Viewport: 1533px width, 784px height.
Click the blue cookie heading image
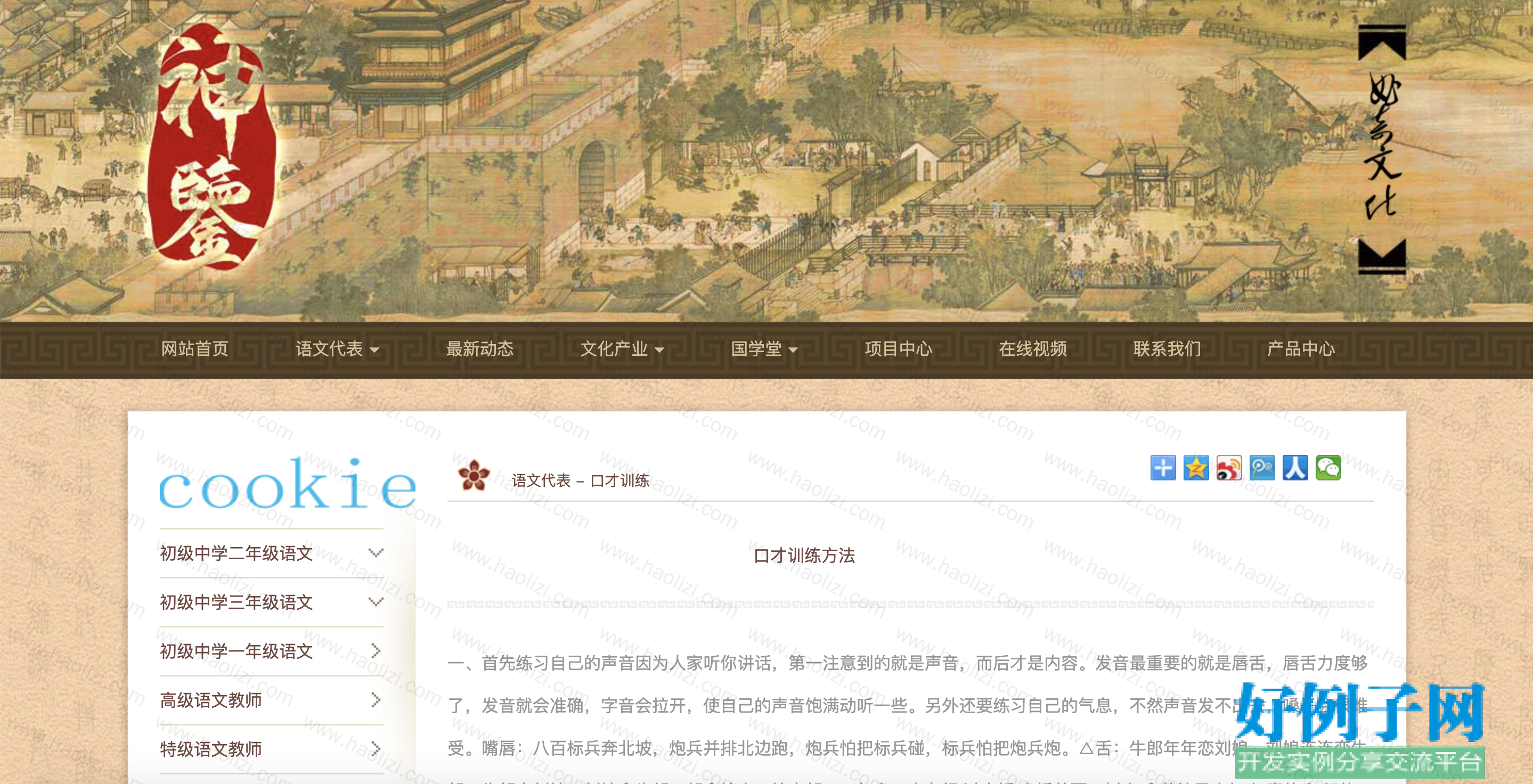[287, 483]
